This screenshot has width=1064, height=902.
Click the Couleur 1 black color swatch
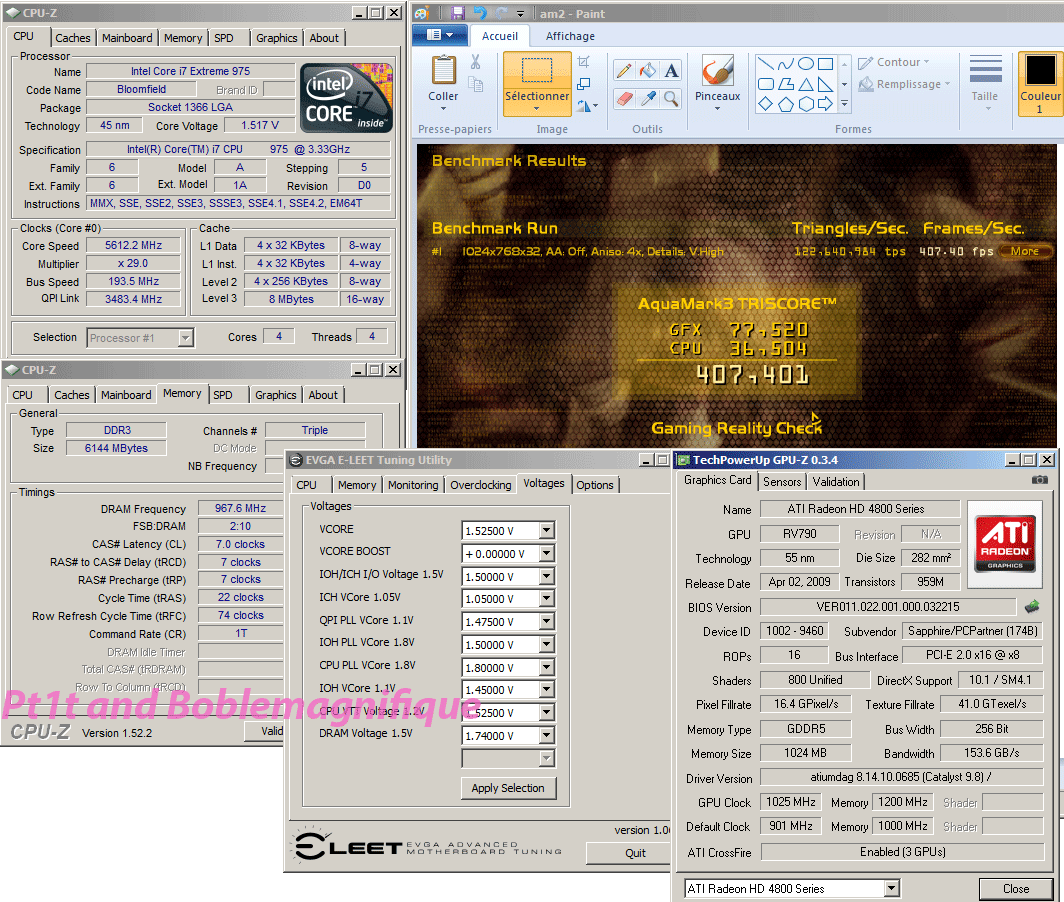click(x=1040, y=70)
